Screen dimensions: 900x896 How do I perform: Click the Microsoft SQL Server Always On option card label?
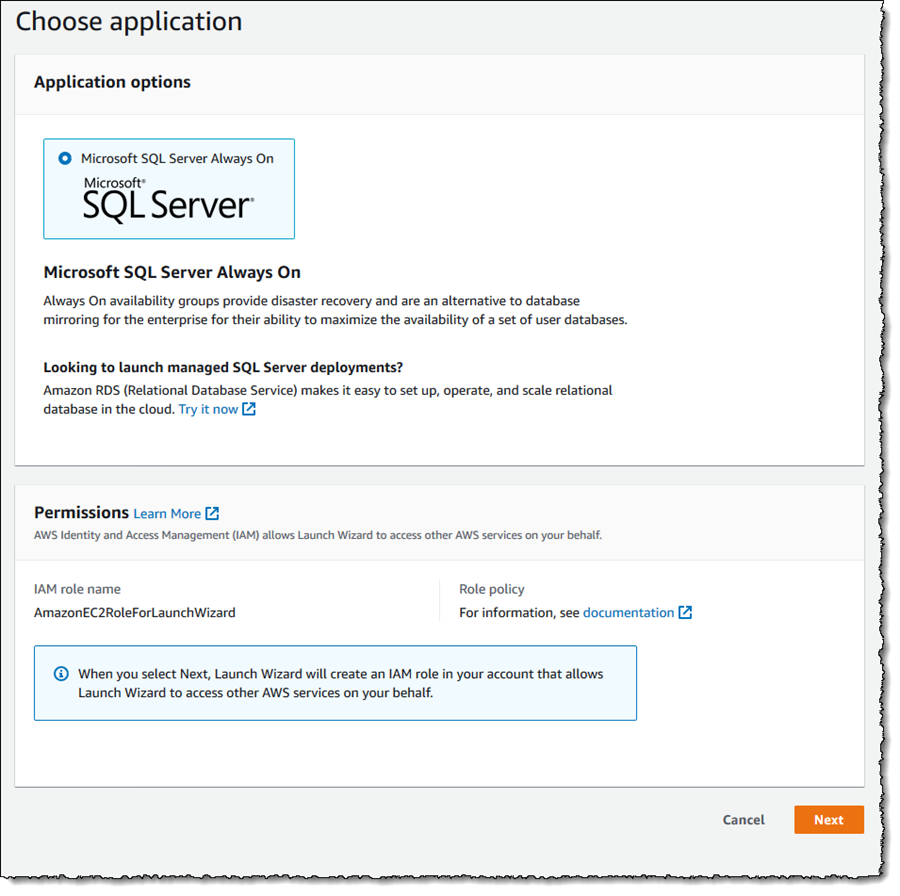point(177,159)
